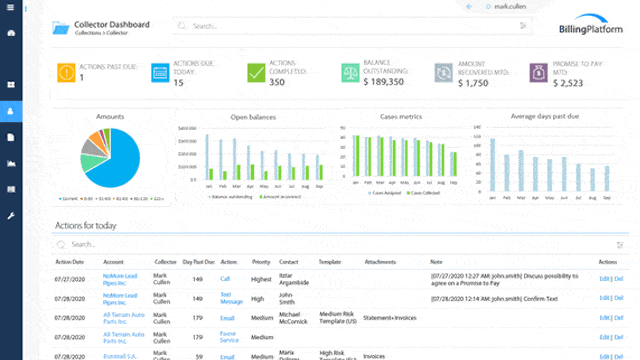Click the Promise To Pay money bag icon
The image size is (640, 360).
538,73
